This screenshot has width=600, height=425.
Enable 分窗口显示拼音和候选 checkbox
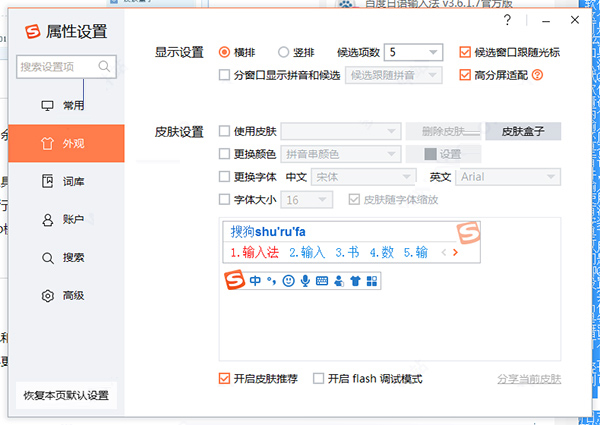(224, 75)
